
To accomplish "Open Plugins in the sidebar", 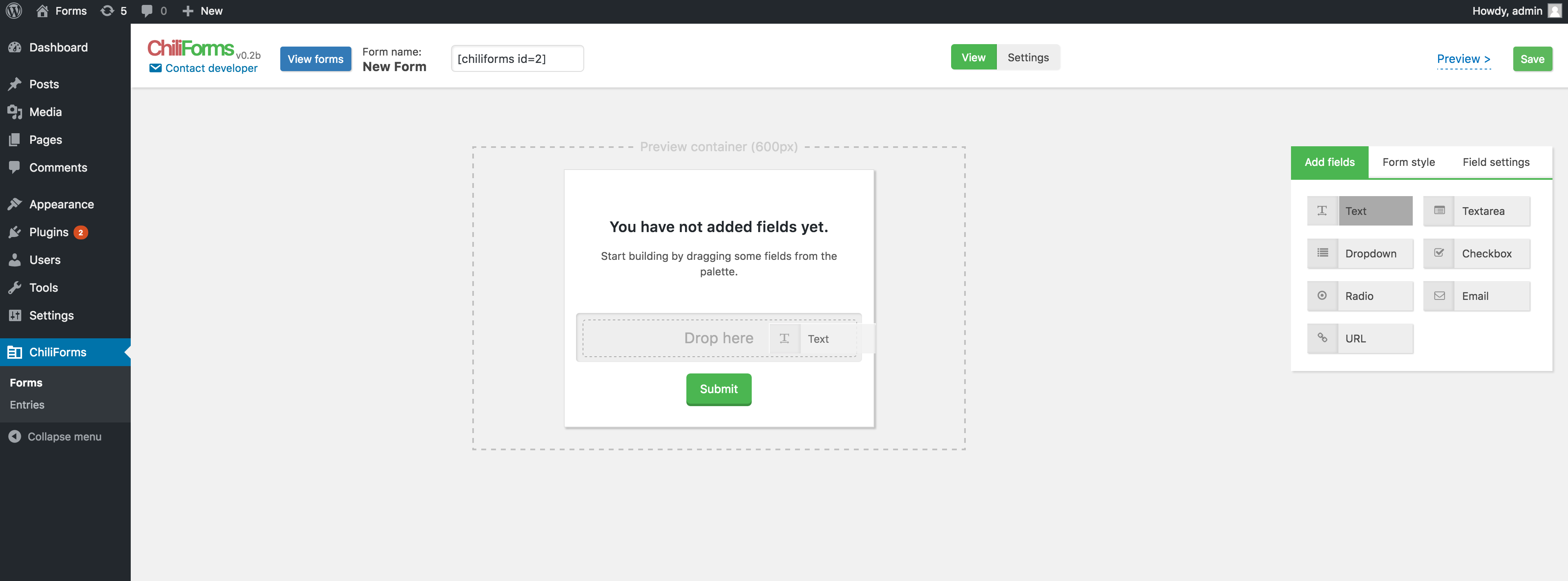I will click(65, 232).
